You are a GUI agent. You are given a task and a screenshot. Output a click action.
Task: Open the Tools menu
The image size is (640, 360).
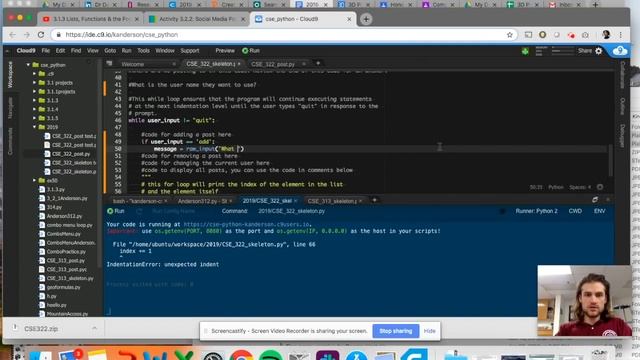click(x=143, y=51)
